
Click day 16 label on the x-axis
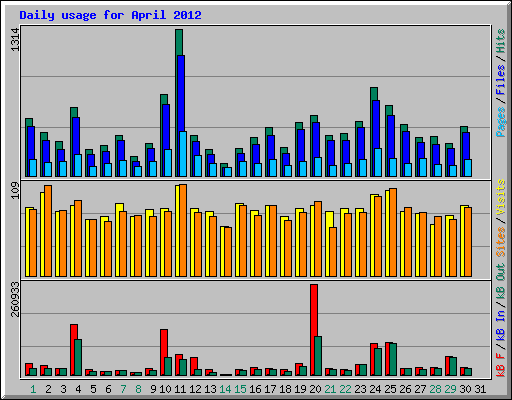coord(255,389)
